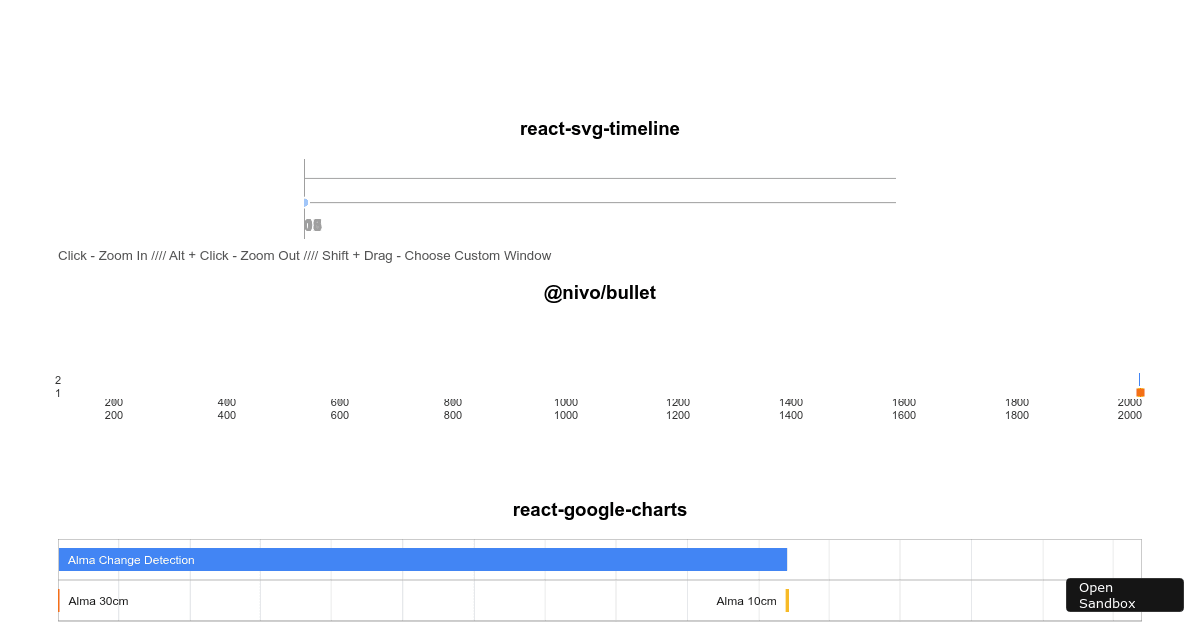
Task: Click the 2000 axis label on bullet chart
Action: pyautogui.click(x=1130, y=401)
